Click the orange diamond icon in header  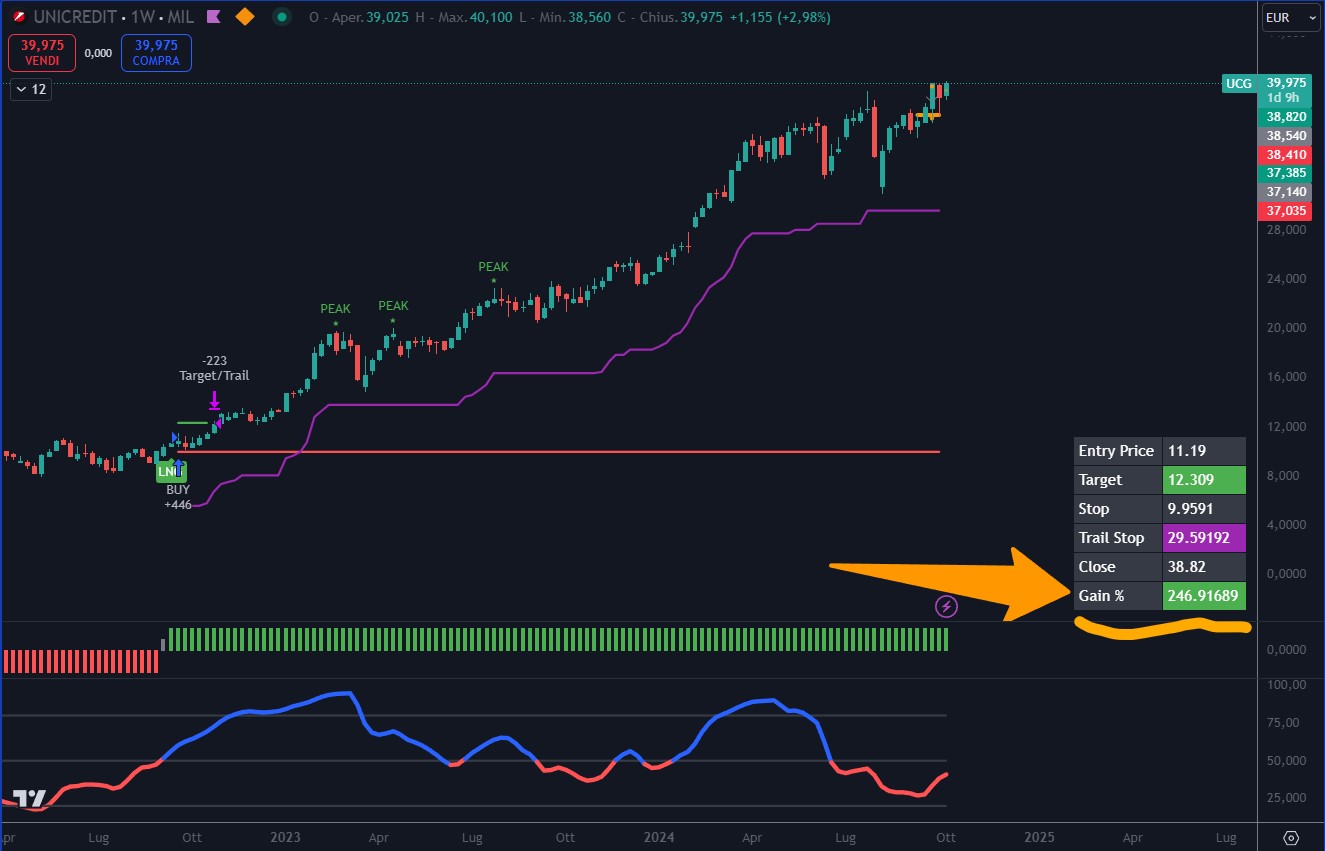point(244,17)
